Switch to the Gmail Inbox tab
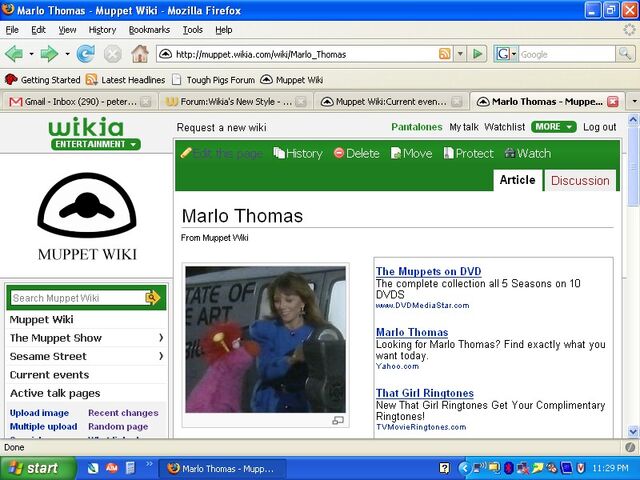640x480 pixels. (x=78, y=102)
